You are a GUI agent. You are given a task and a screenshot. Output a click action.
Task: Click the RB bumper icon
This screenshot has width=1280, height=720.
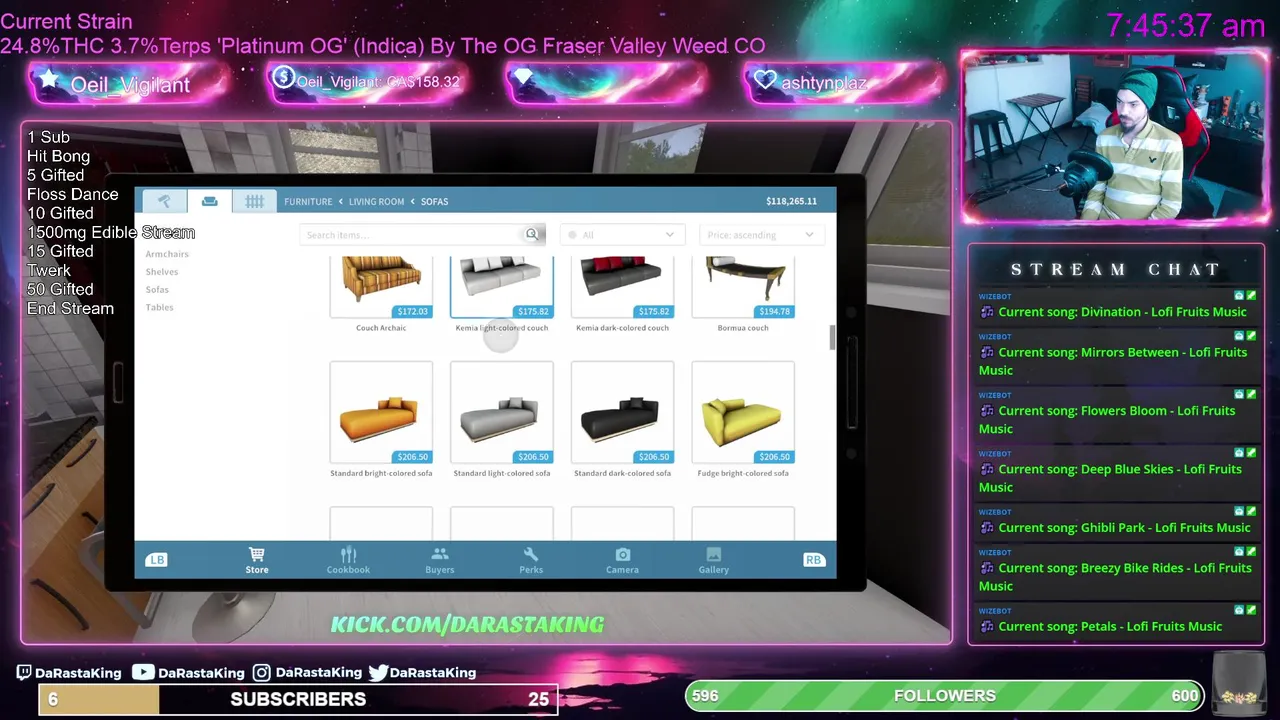[x=813, y=560]
